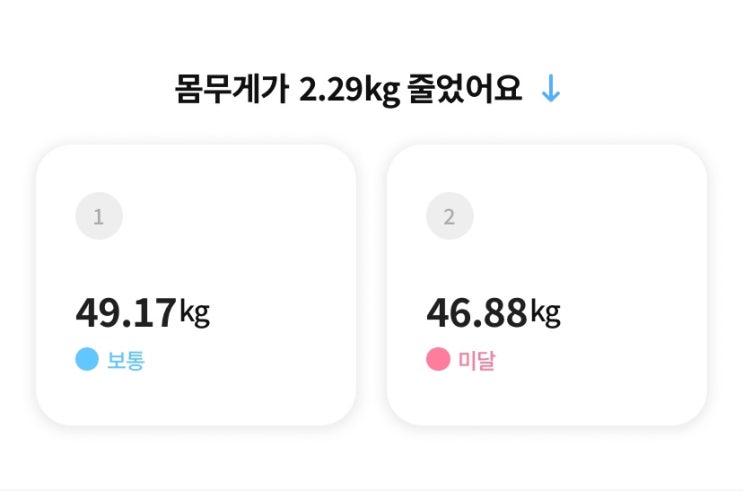743x491 pixels.
Task: Click the 49.17 weight value
Action: 126,313
